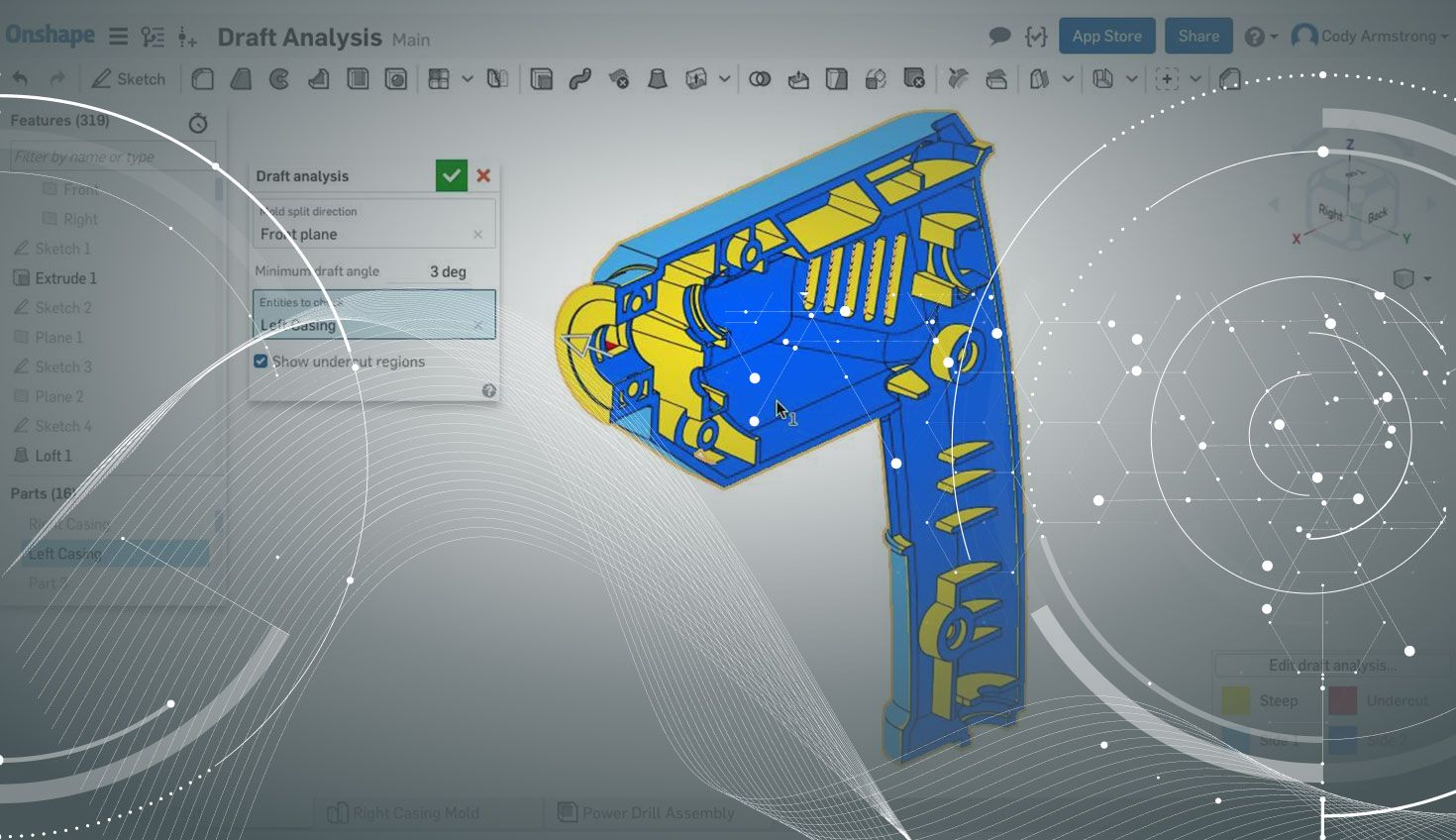Expand Cody Armstrong user menu
Image resolution: width=1456 pixels, height=840 pixels.
(x=1371, y=37)
